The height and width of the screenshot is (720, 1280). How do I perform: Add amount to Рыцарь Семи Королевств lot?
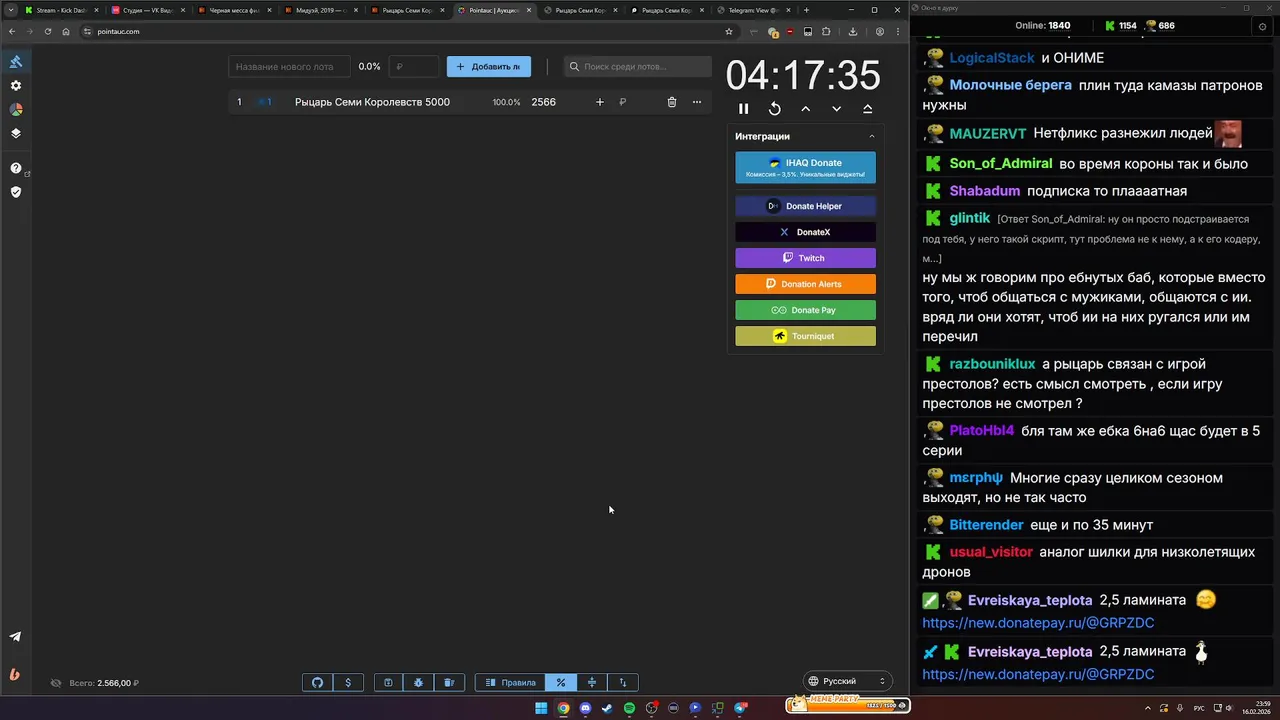[x=599, y=102]
